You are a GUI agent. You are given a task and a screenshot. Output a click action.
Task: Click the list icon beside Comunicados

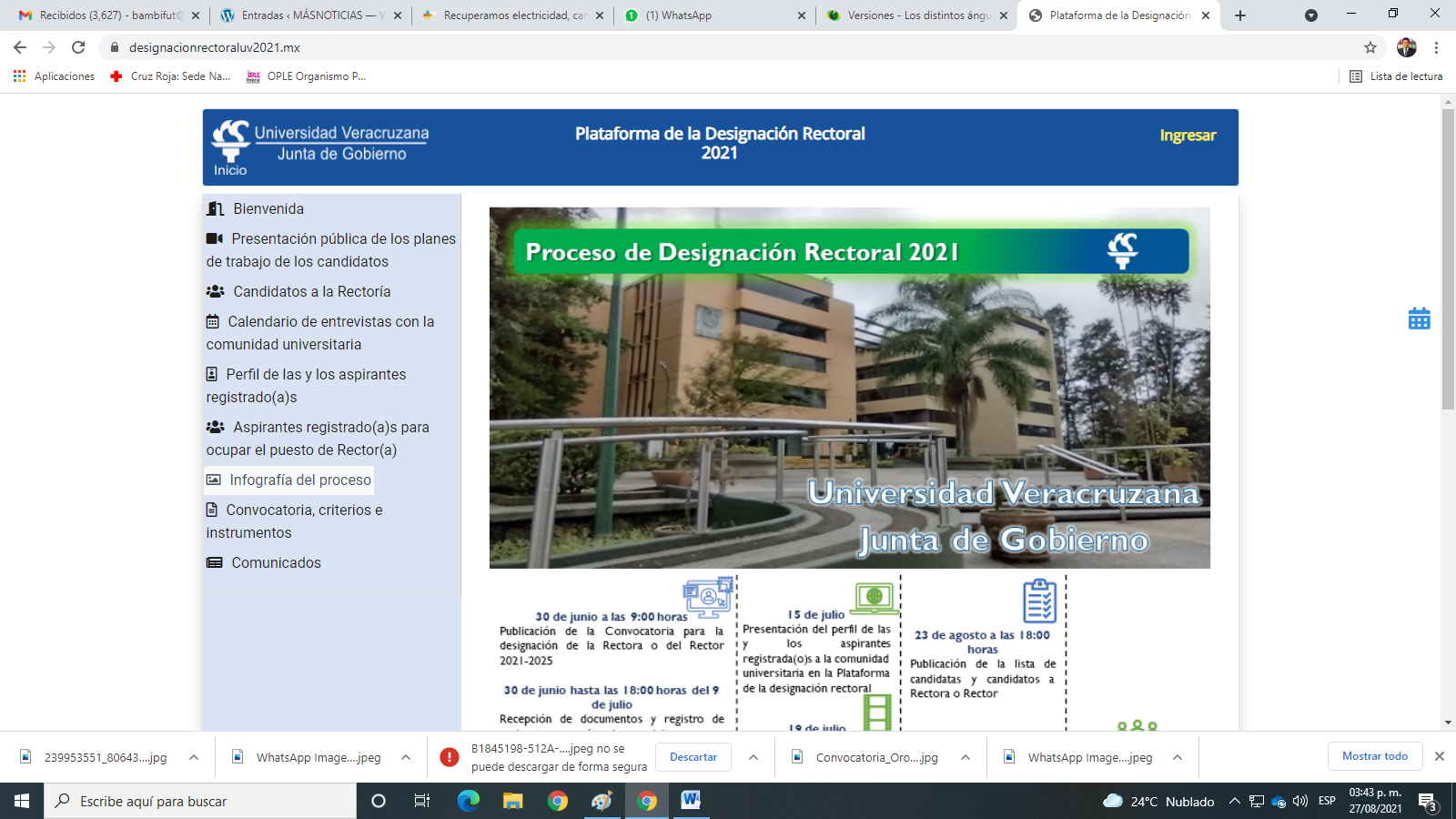pyautogui.click(x=214, y=562)
